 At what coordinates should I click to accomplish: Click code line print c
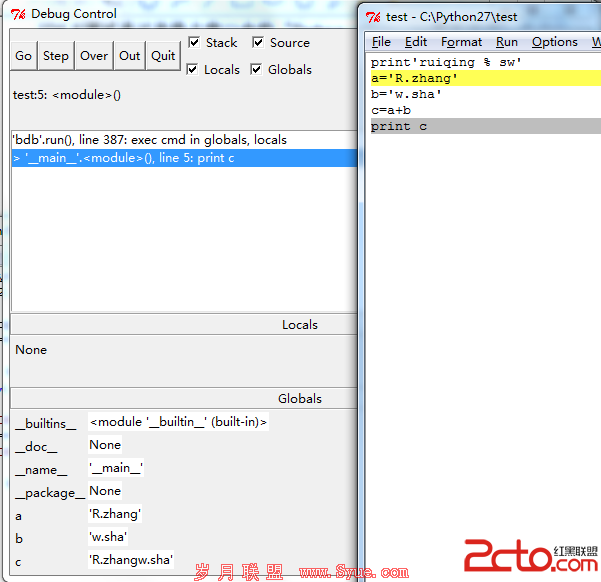click(x=485, y=127)
